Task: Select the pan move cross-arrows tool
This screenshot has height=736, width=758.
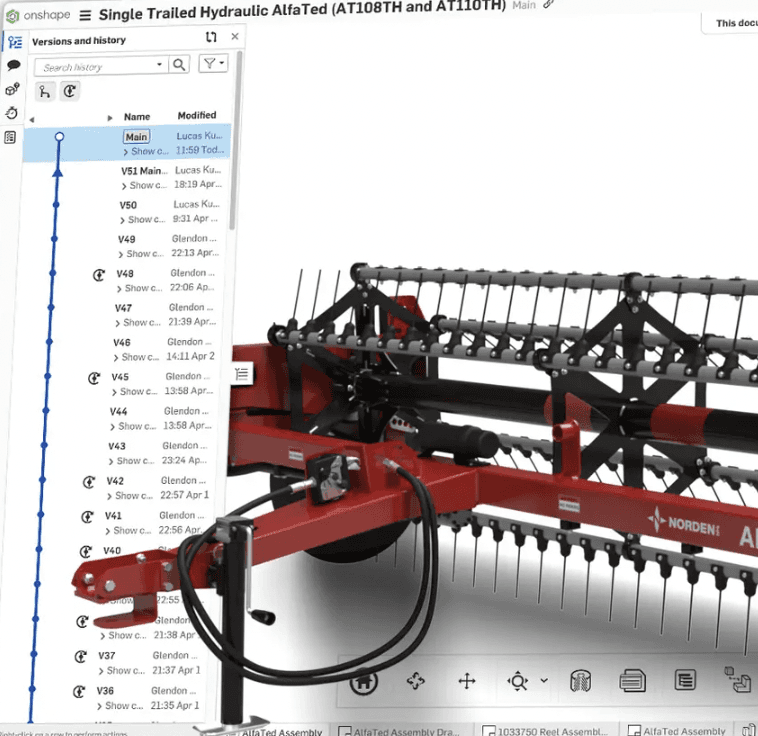Action: [x=467, y=681]
